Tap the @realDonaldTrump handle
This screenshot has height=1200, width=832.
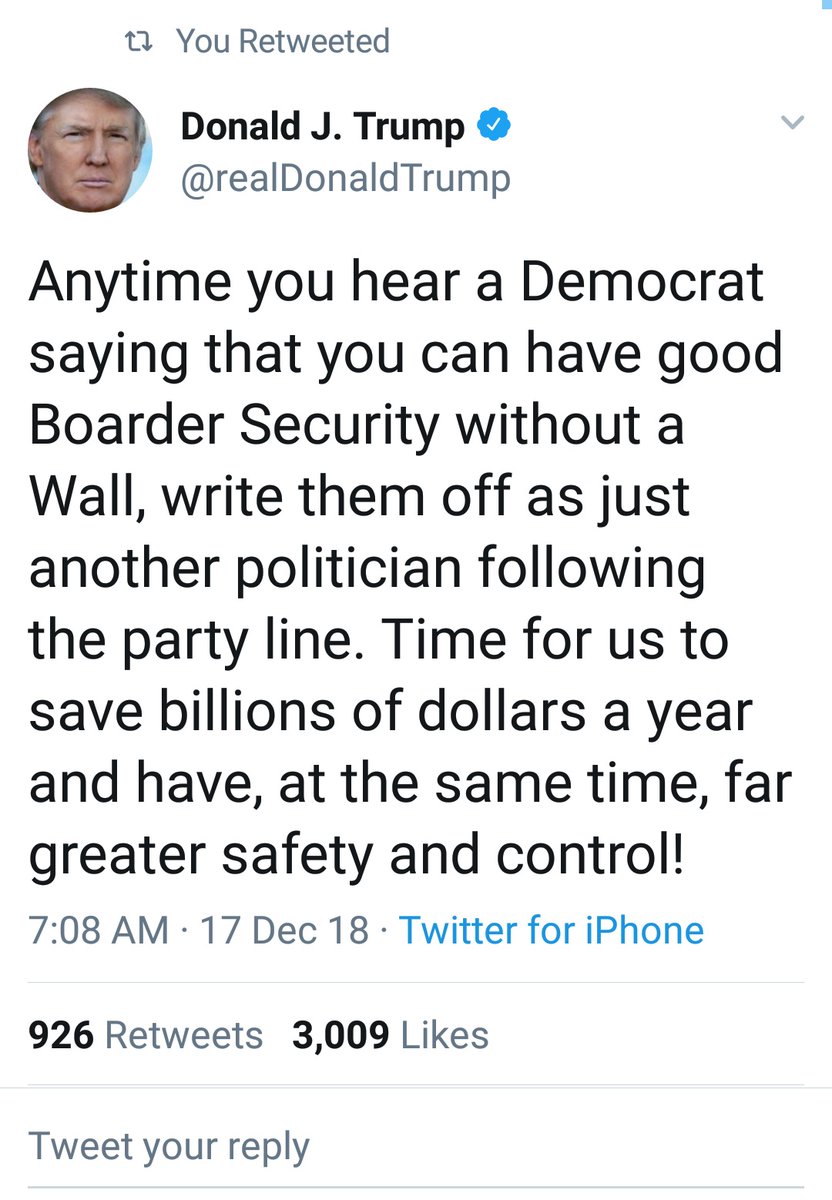(345, 179)
